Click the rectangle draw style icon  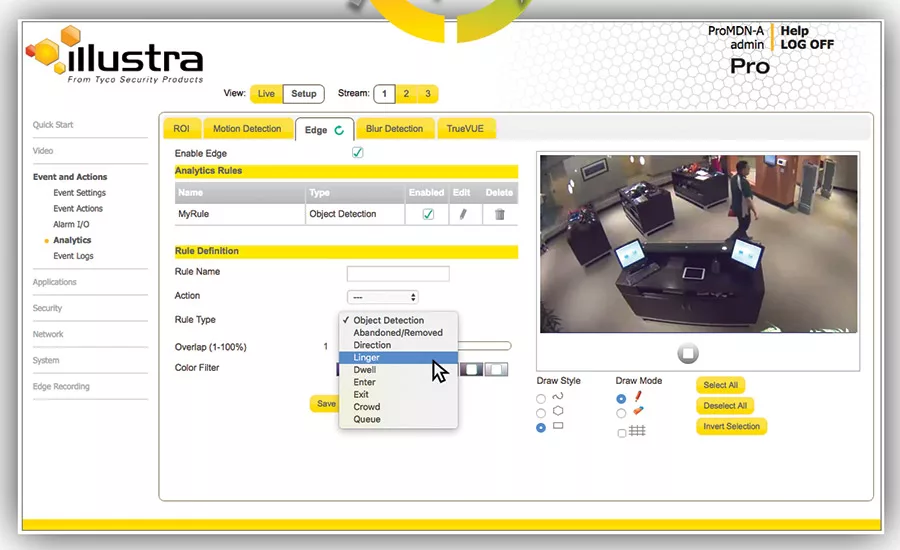[558, 426]
